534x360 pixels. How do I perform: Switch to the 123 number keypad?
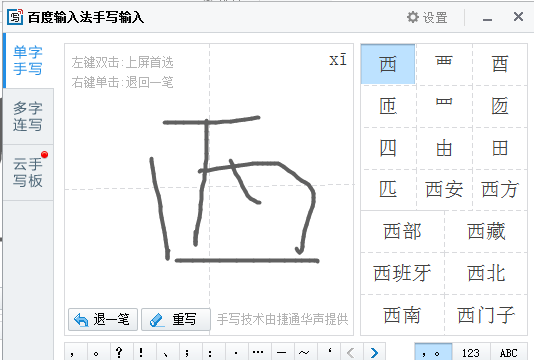pyautogui.click(x=471, y=353)
